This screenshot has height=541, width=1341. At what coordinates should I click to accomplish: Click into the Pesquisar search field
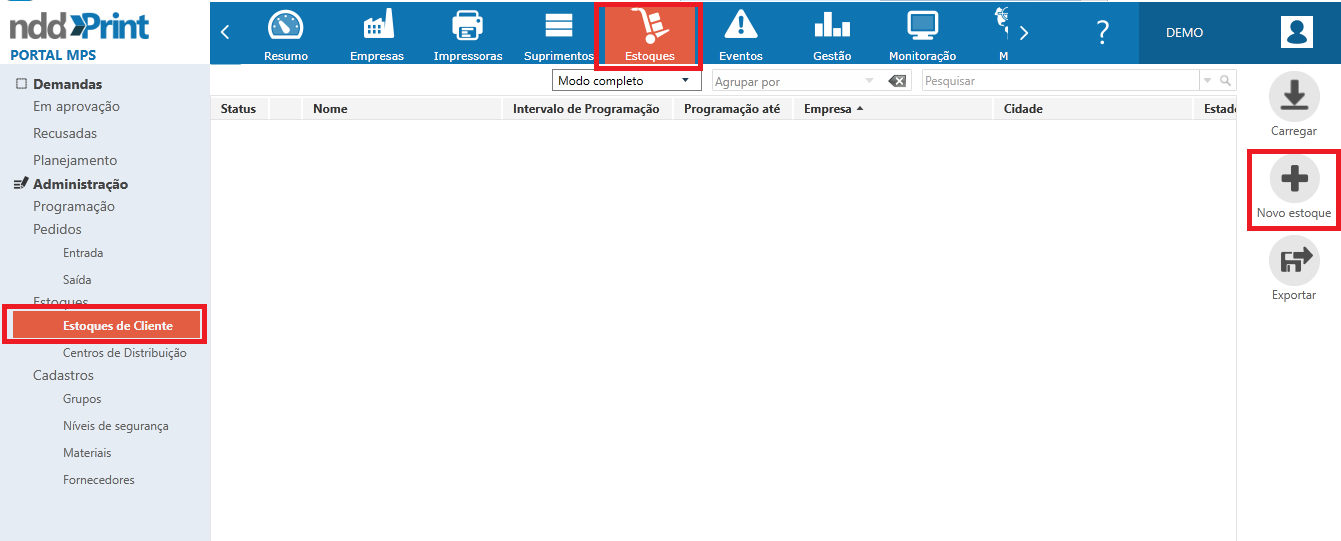coord(1060,81)
